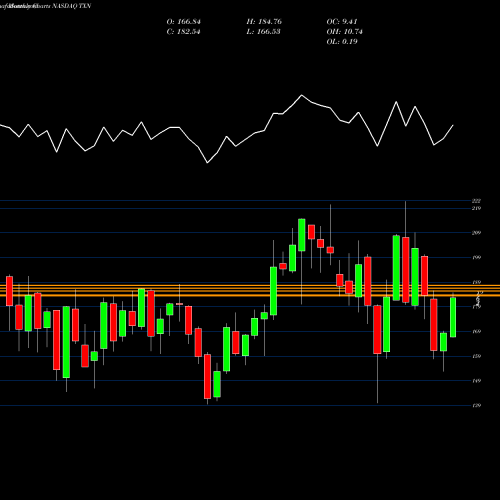Image resolution: width=500 pixels, height=500 pixels.
Task: Click the 139 price axis label
Action: coord(476,405)
